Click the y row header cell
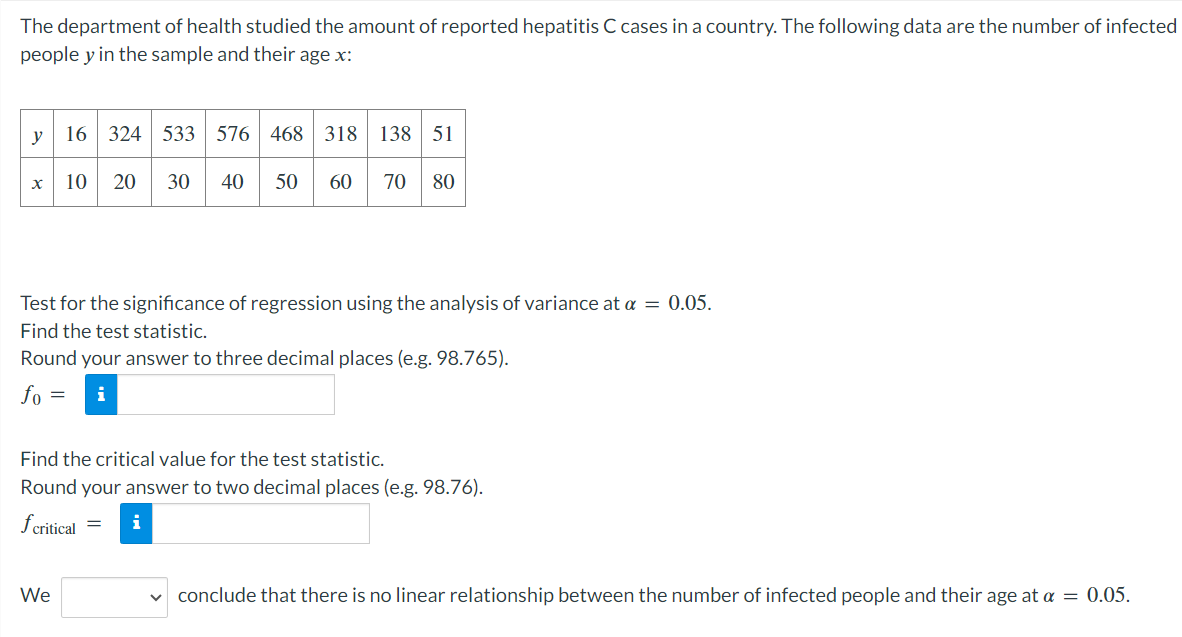The image size is (1182, 637). click(37, 133)
